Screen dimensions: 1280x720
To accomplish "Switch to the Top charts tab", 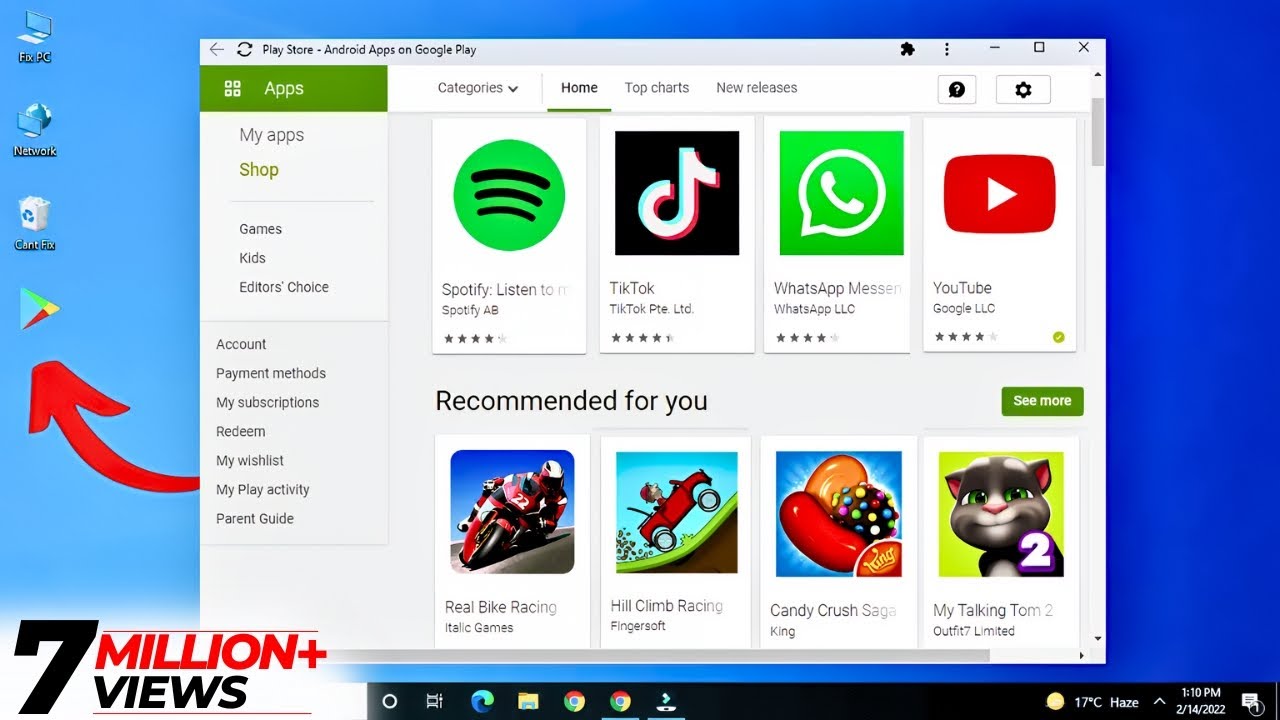I will (x=657, y=88).
